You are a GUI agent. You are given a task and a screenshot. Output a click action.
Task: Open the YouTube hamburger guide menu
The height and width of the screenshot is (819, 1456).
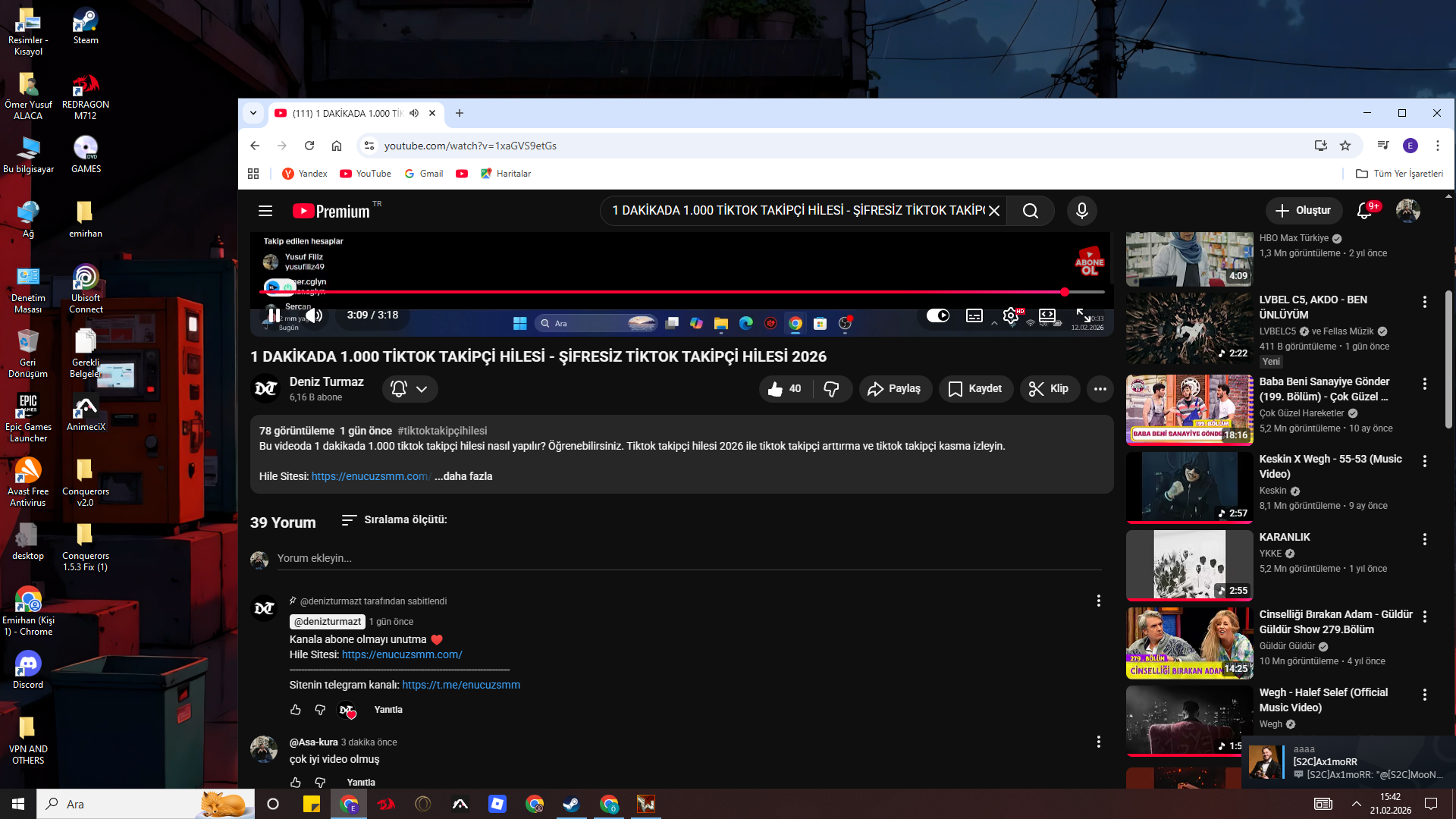pyautogui.click(x=265, y=211)
